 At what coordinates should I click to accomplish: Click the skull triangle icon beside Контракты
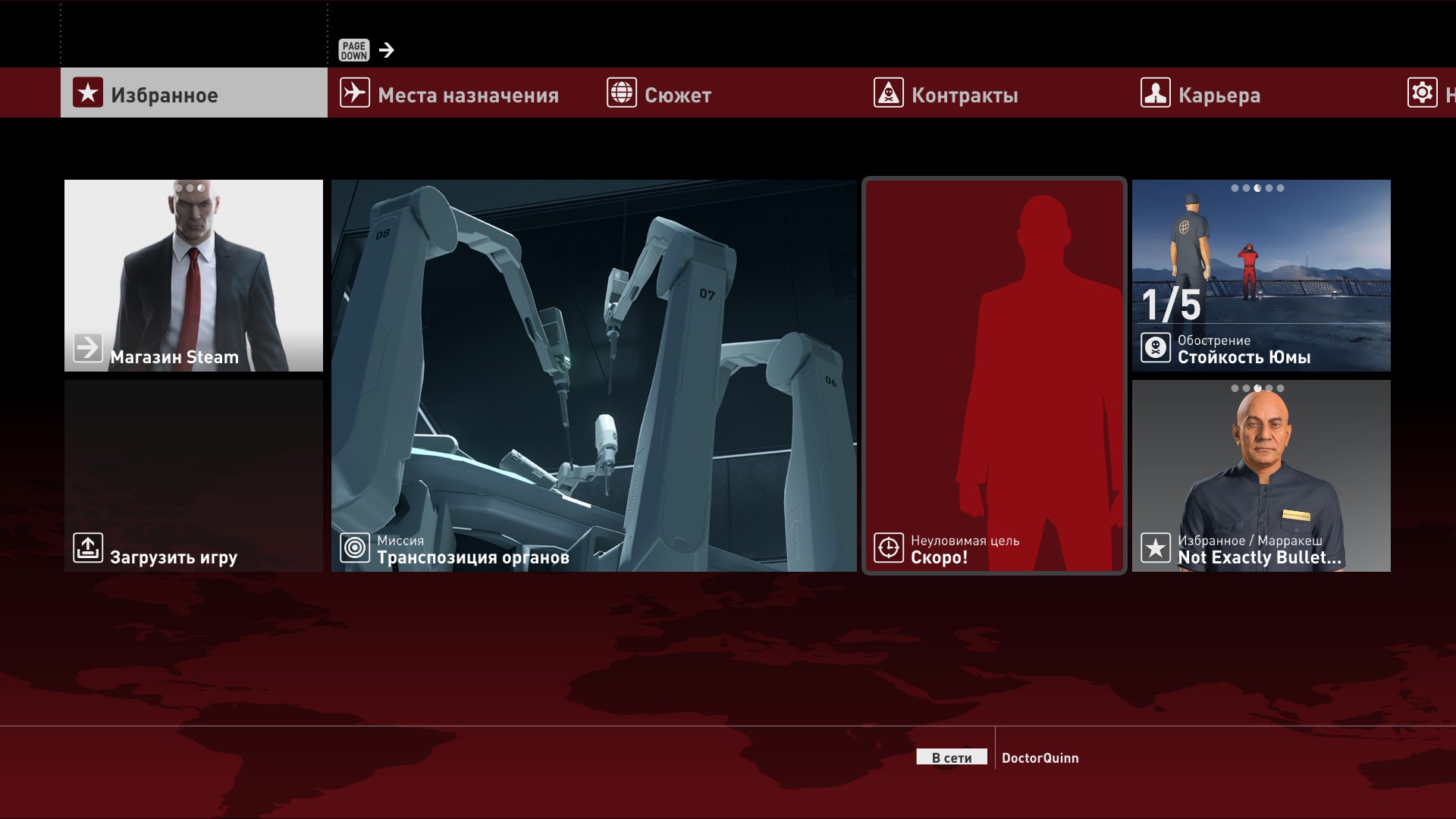tap(889, 93)
